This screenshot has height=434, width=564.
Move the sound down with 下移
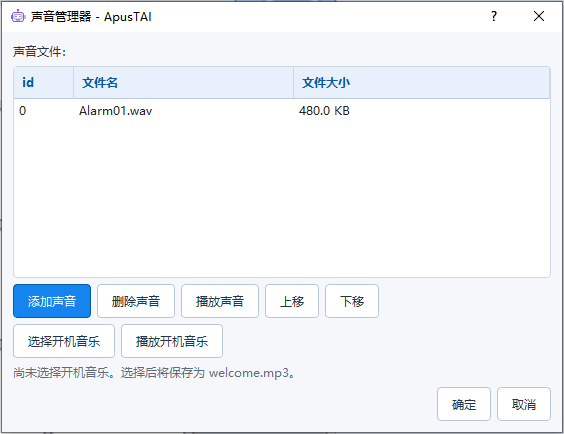352,301
